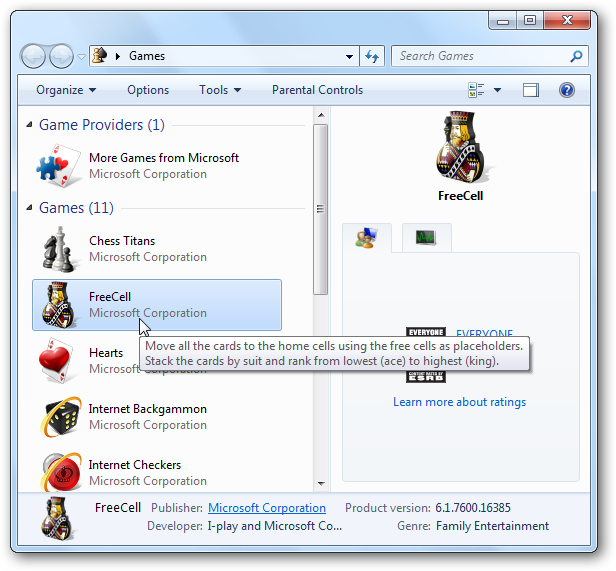Select the Hearts title text
This screenshot has height=571, width=616.
click(106, 353)
